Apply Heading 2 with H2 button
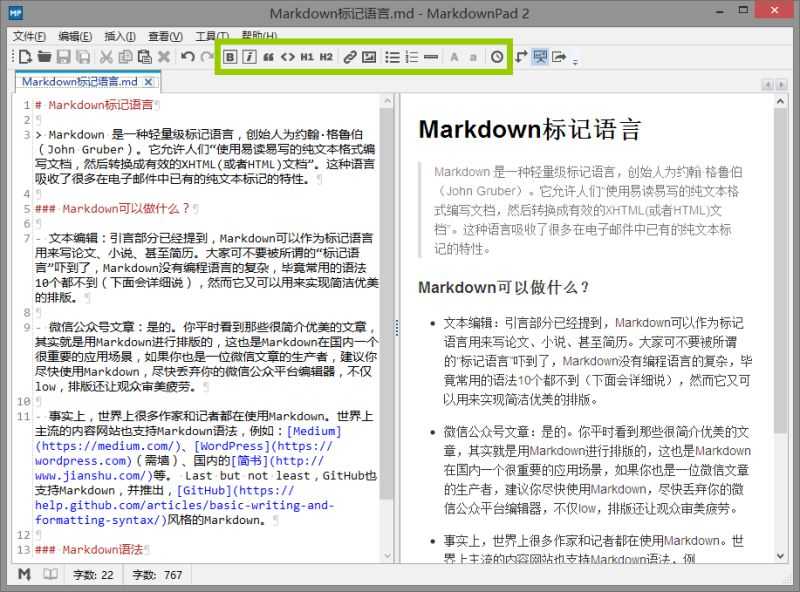The width and height of the screenshot is (800, 592). click(x=326, y=57)
